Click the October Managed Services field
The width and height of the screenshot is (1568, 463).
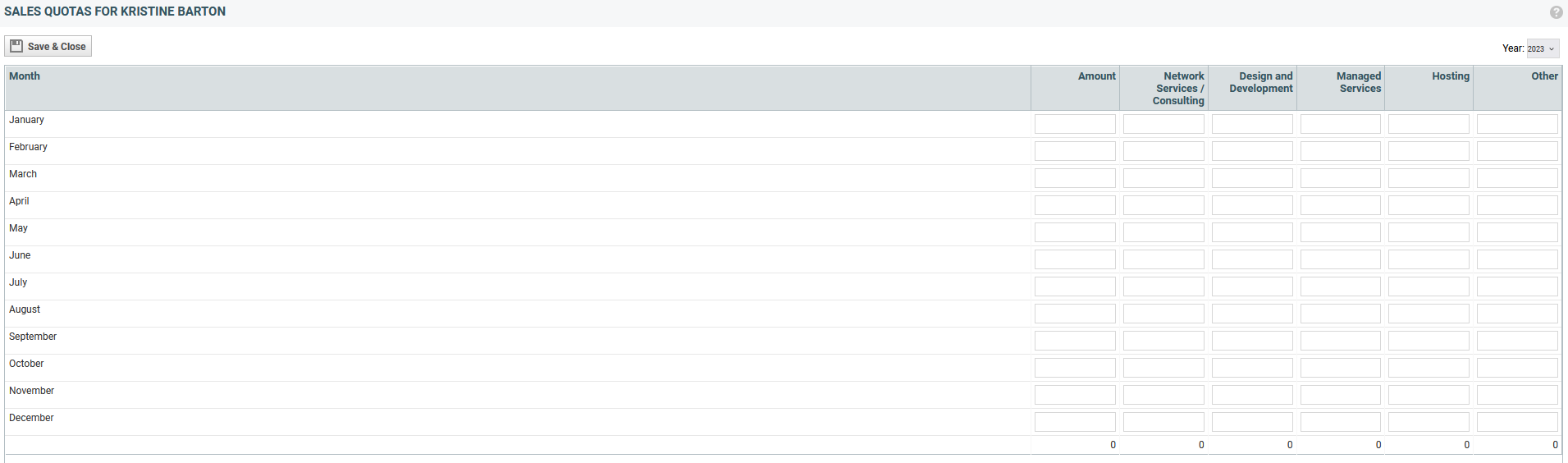coord(1341,368)
